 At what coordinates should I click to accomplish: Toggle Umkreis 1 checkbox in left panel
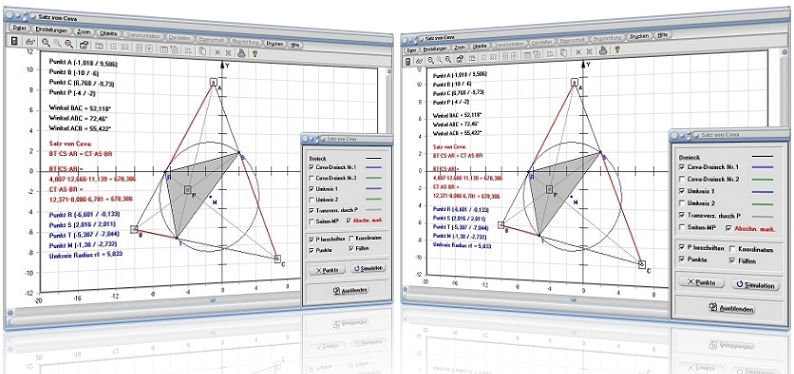tap(311, 188)
